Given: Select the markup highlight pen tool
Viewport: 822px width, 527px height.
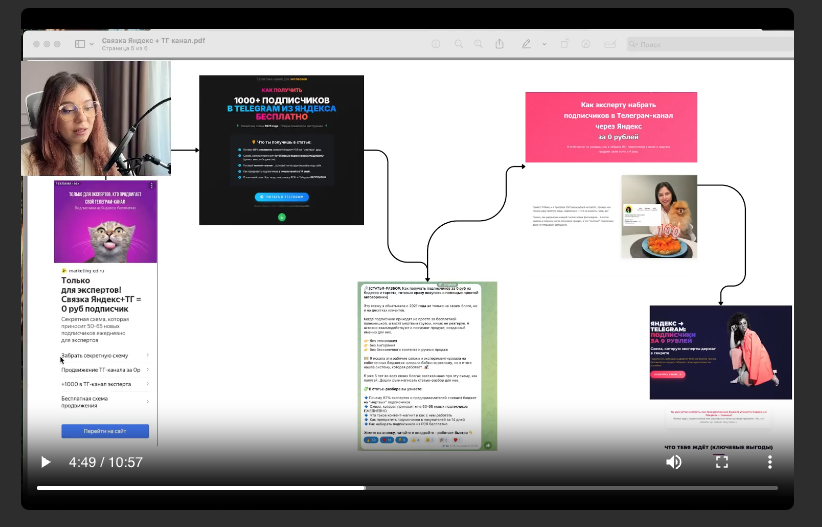Looking at the screenshot, I should 526,44.
